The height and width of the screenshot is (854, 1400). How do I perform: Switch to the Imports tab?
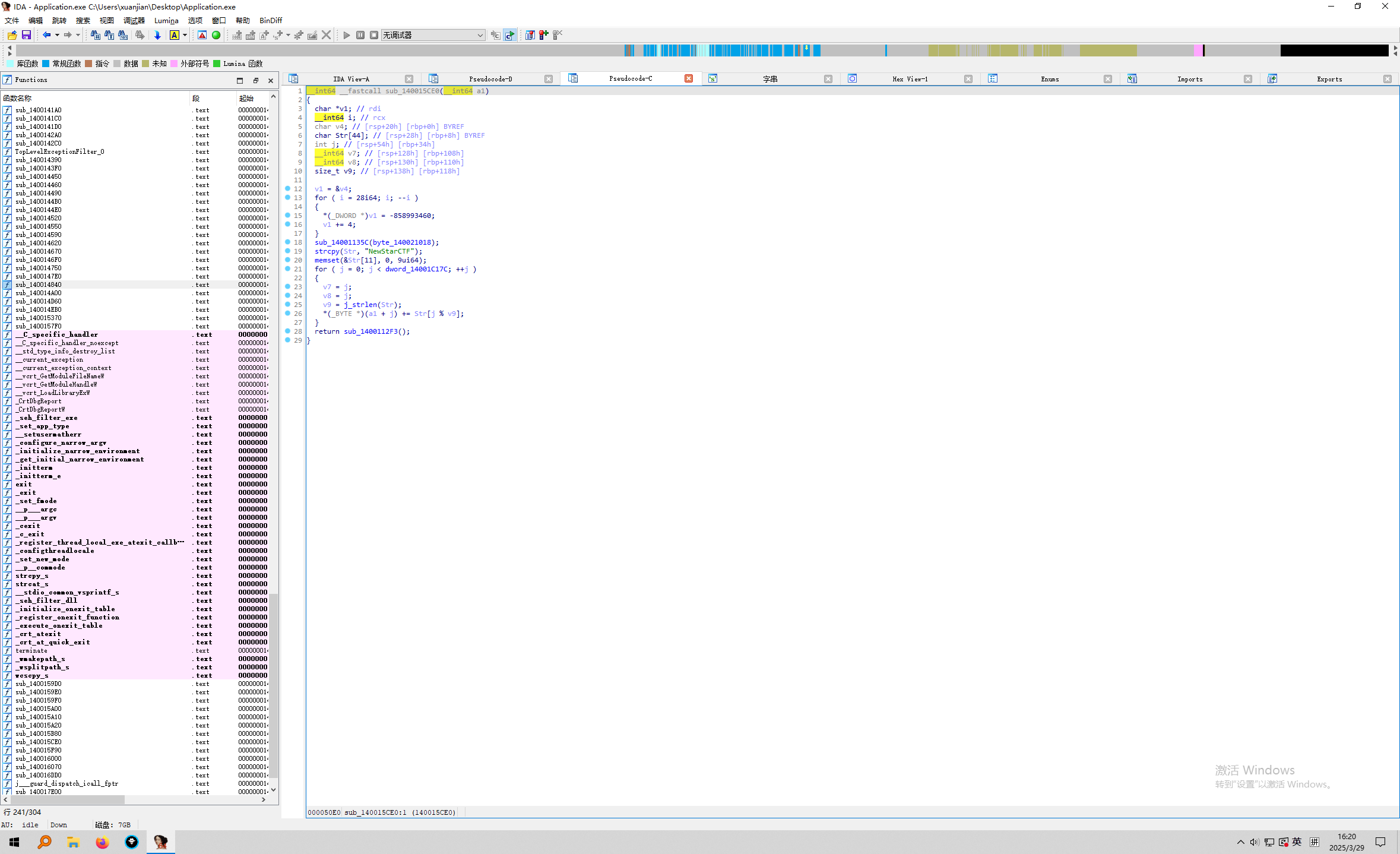1189,79
